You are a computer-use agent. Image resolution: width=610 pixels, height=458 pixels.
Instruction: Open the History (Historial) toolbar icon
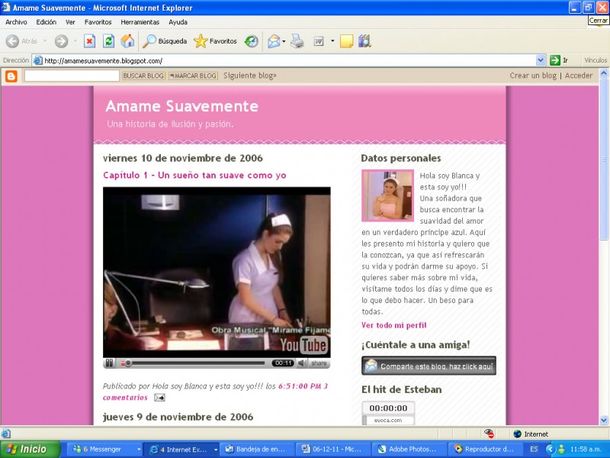pos(251,41)
